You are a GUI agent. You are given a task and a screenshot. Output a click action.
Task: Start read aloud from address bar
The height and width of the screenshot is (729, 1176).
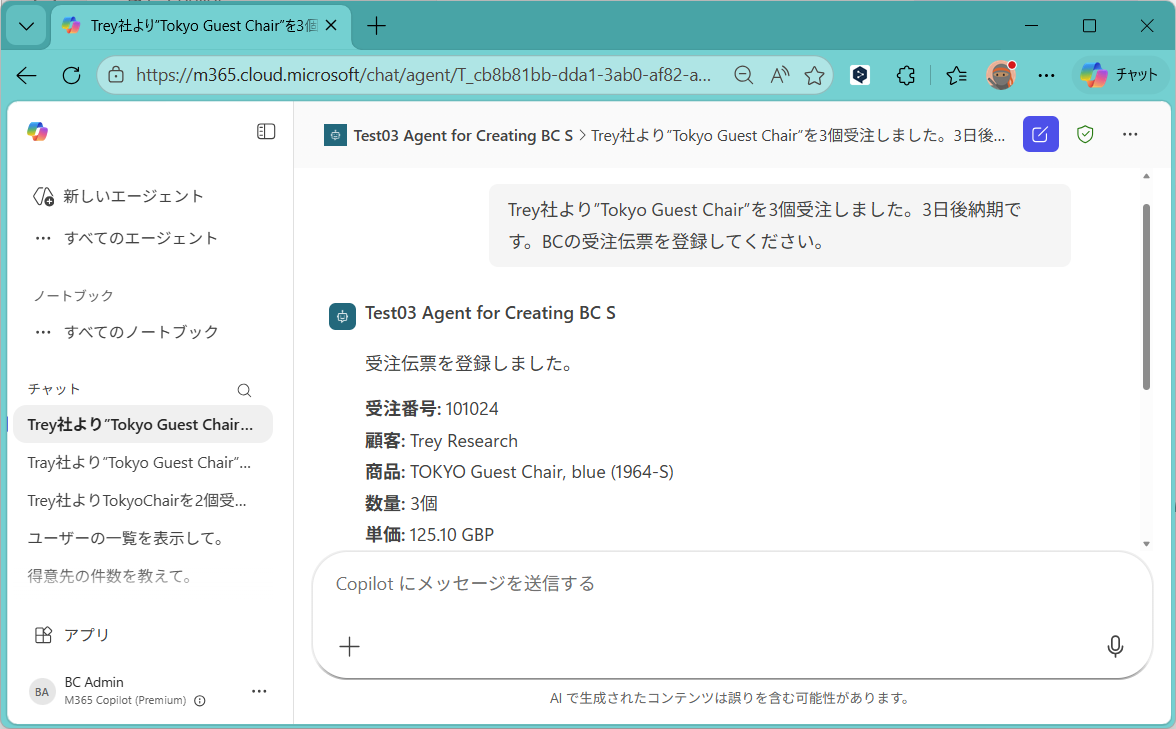(x=780, y=75)
